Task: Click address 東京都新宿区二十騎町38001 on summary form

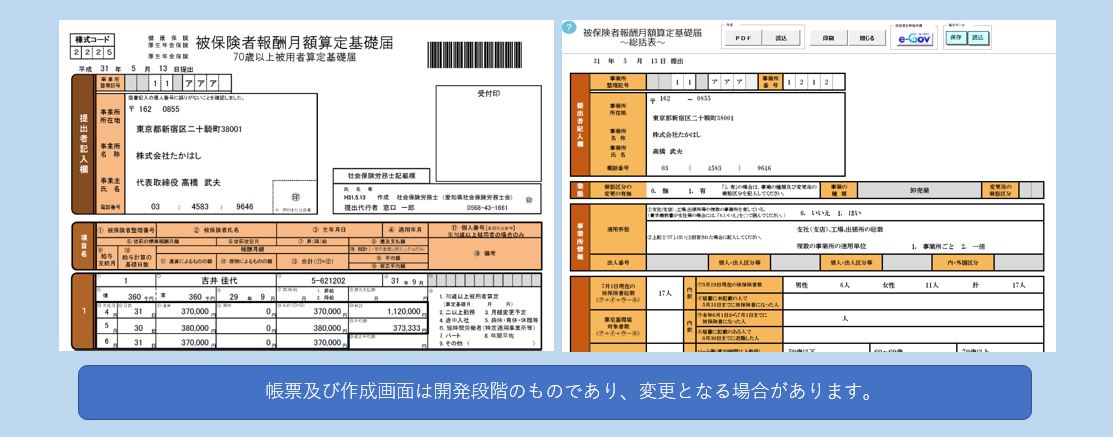Action: (x=693, y=118)
